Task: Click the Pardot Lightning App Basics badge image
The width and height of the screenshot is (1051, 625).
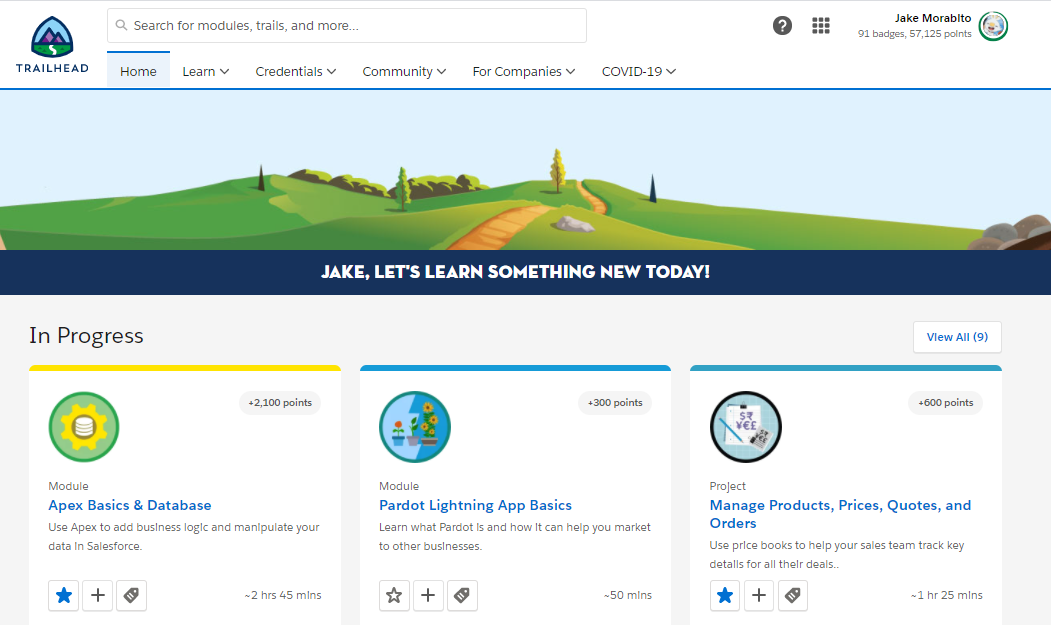Action: (x=415, y=427)
